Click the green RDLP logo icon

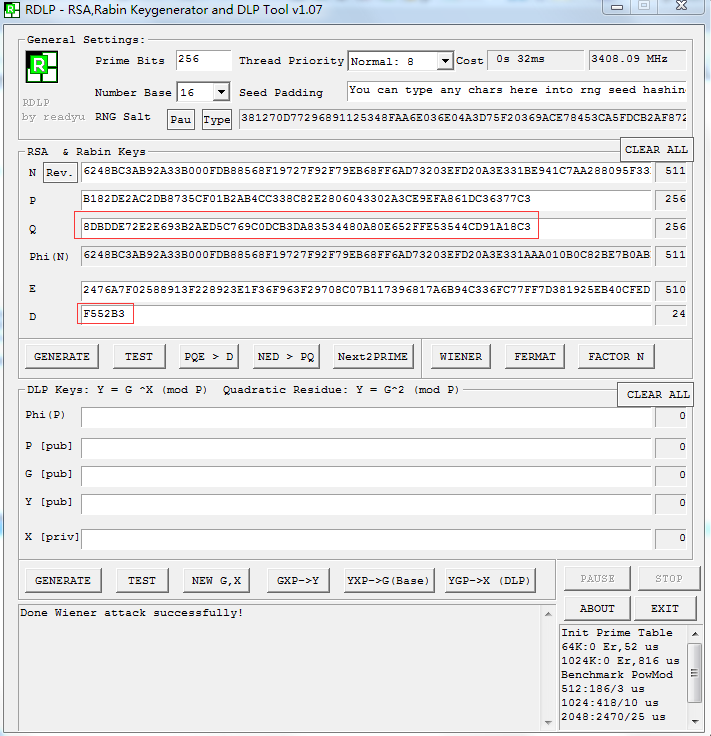pos(41,67)
